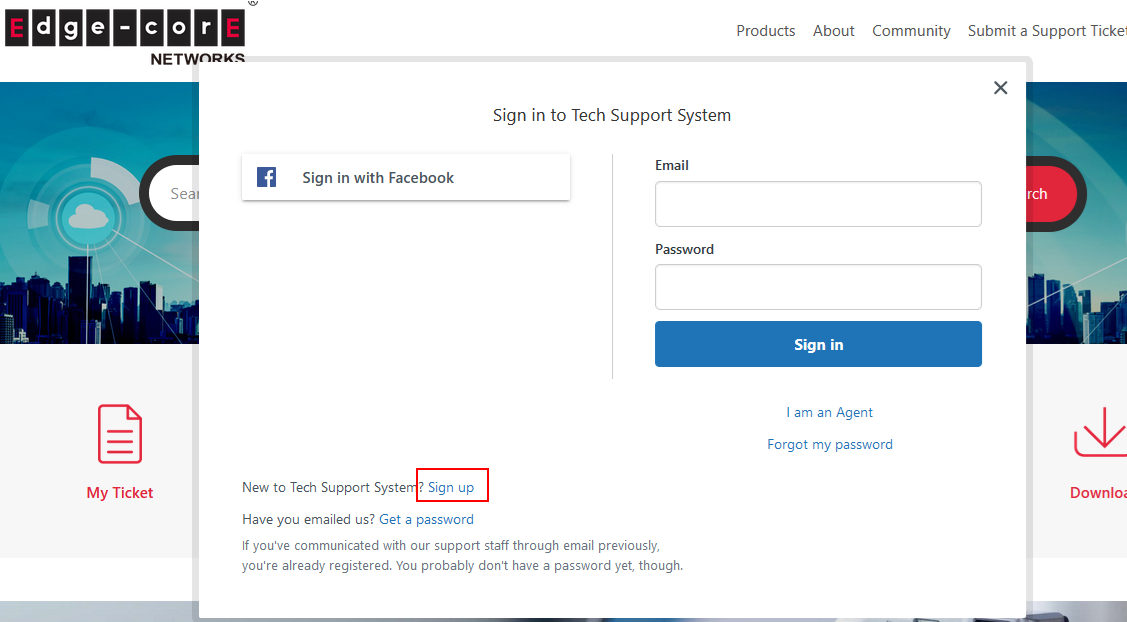1127x622 pixels.
Task: Select the Sign in to Tech Support heading
Action: (x=611, y=115)
